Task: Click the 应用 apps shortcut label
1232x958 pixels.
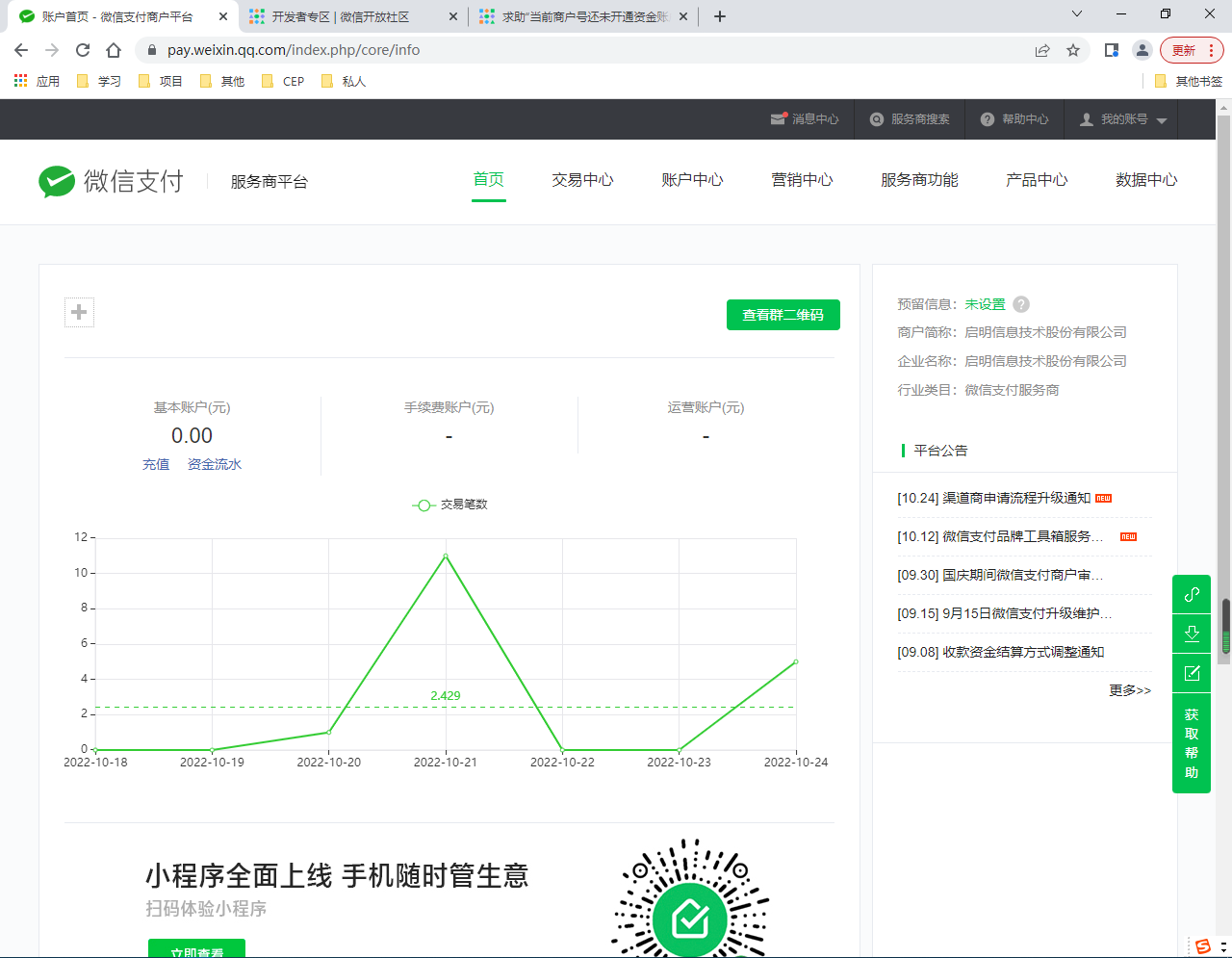Action: [48, 81]
